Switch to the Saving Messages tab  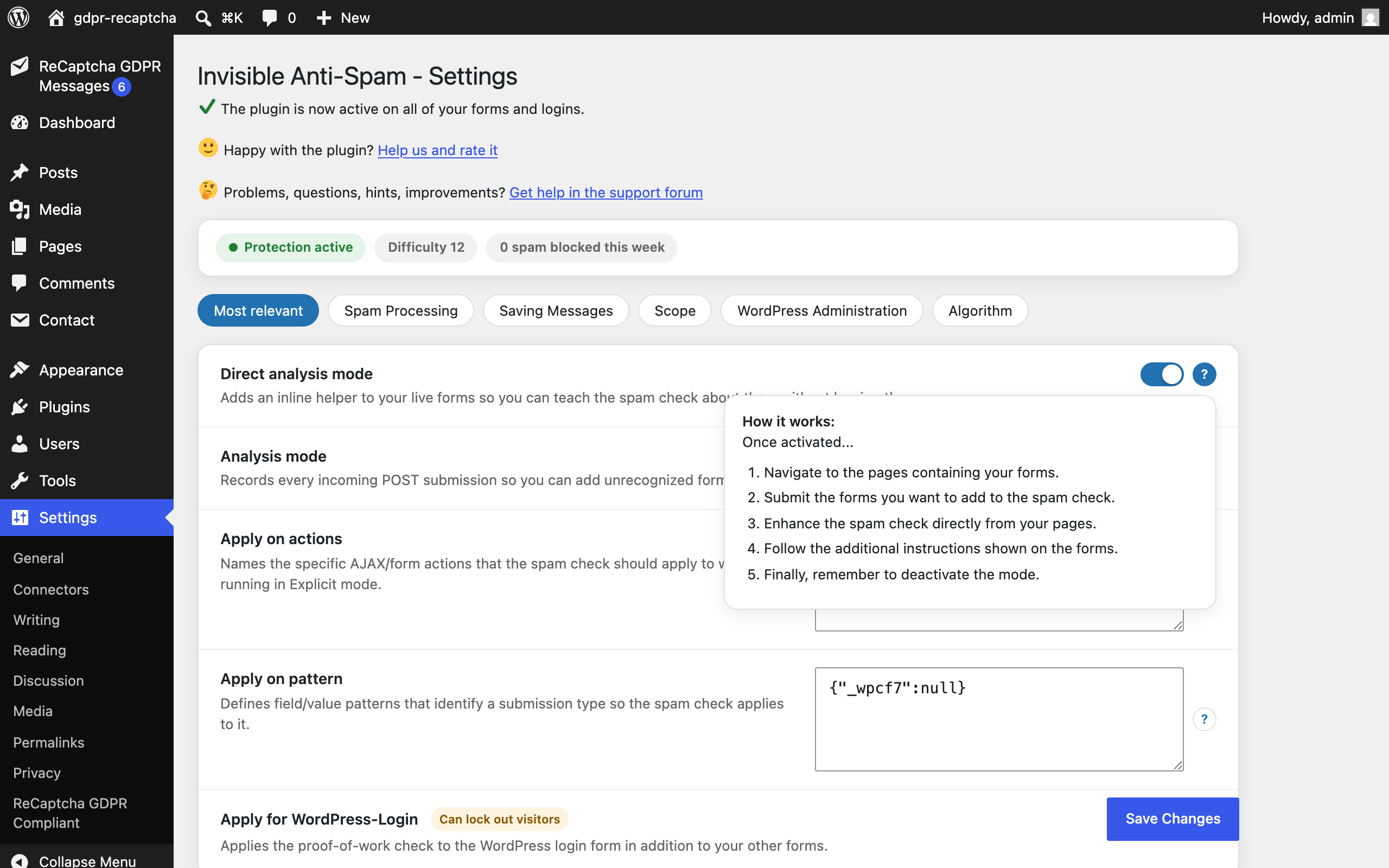tap(556, 310)
